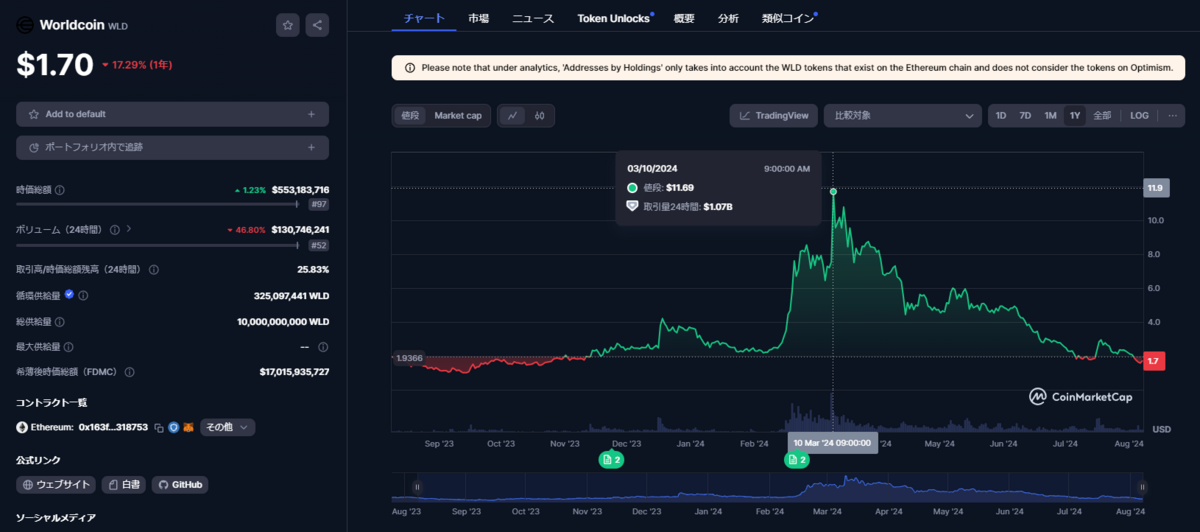The height and width of the screenshot is (532, 1200).
Task: Open the 類似コイン tab
Action: (x=787, y=18)
